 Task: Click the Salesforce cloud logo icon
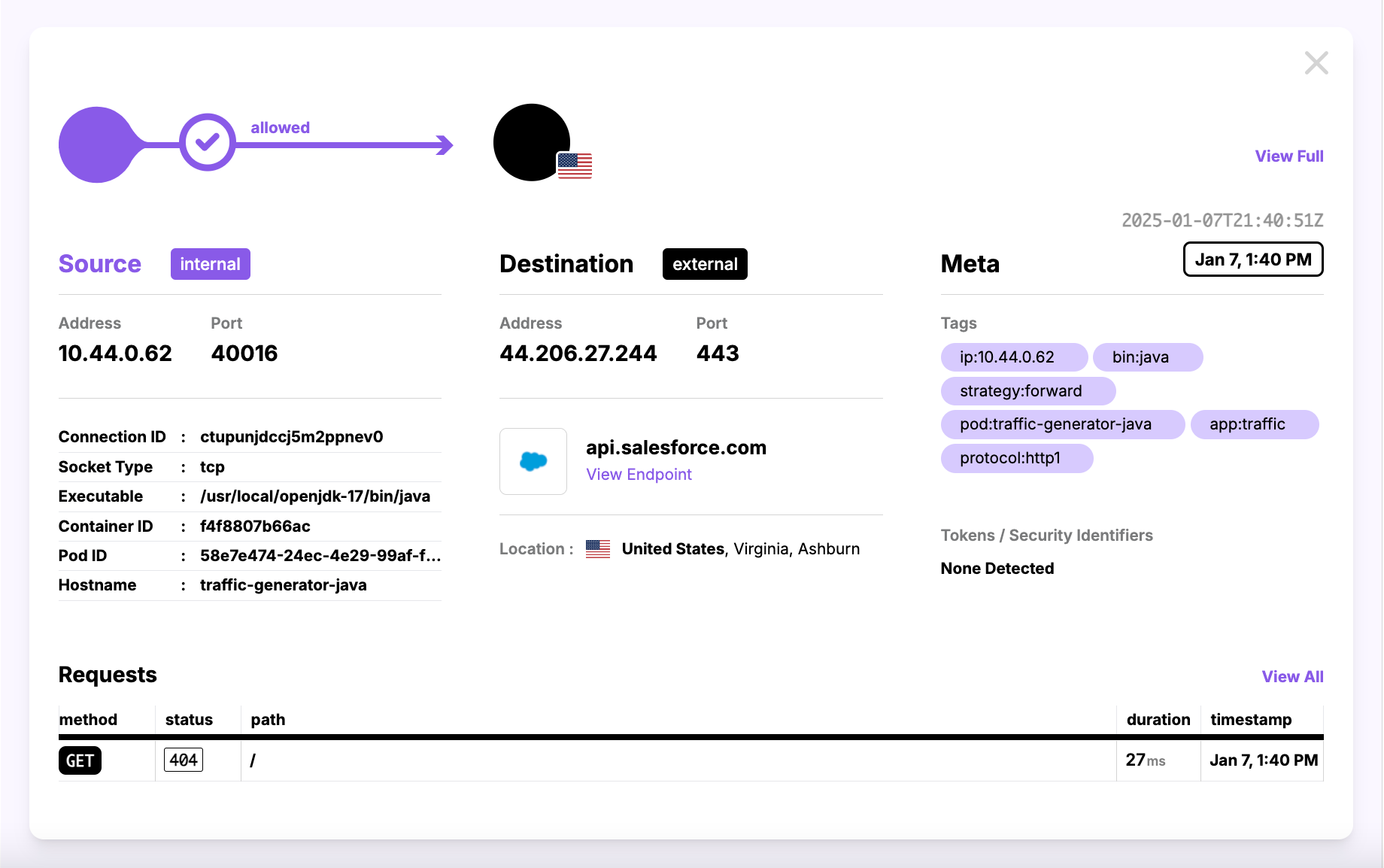[533, 461]
